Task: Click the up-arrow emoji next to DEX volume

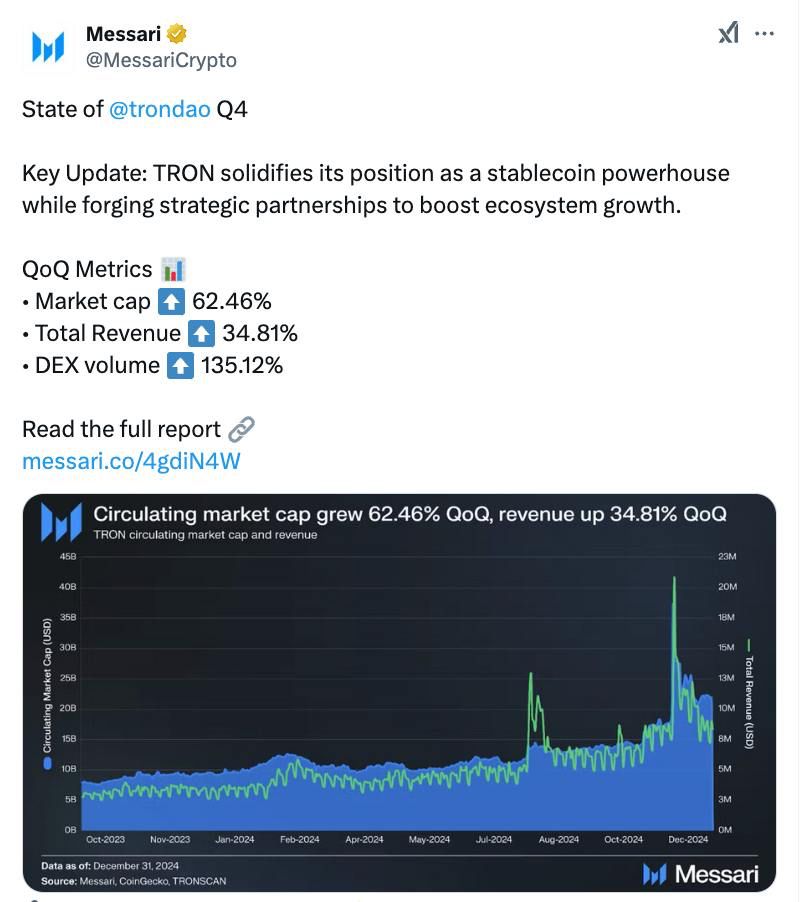Action: click(x=180, y=366)
